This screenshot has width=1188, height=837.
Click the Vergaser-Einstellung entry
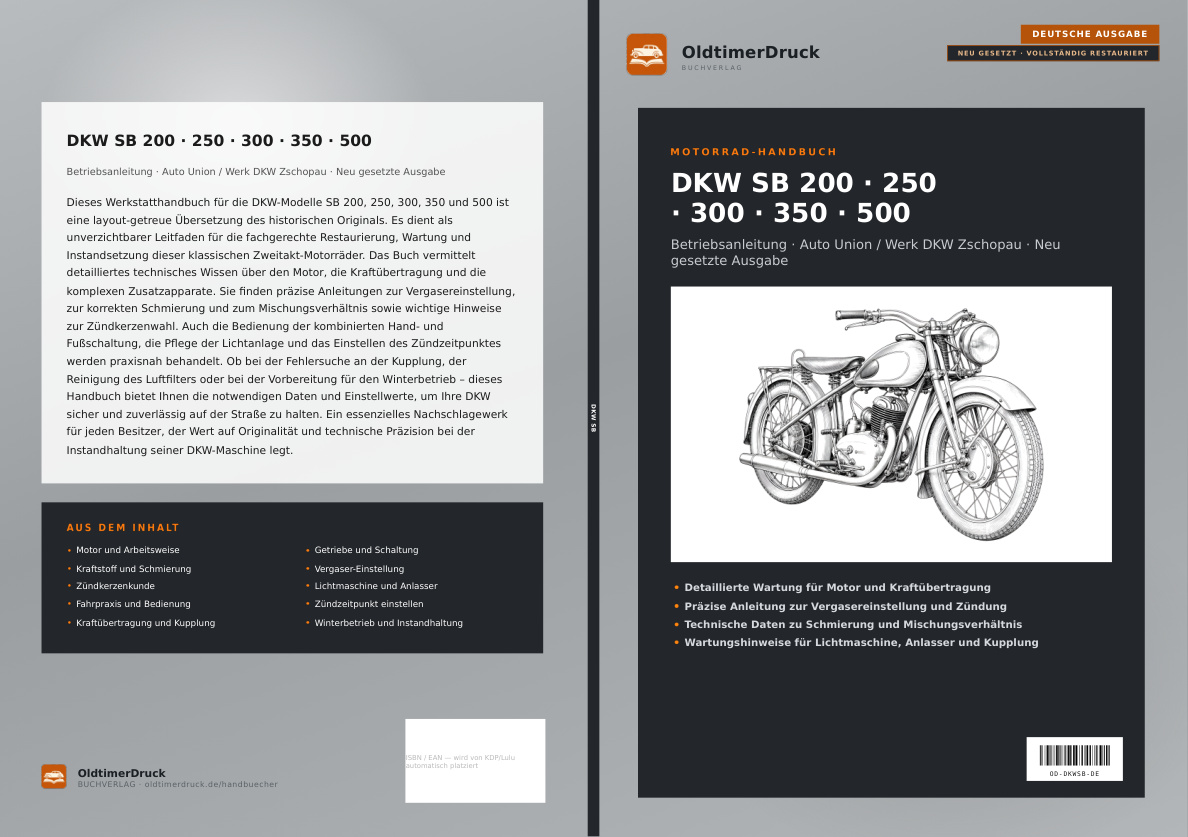click(x=359, y=569)
